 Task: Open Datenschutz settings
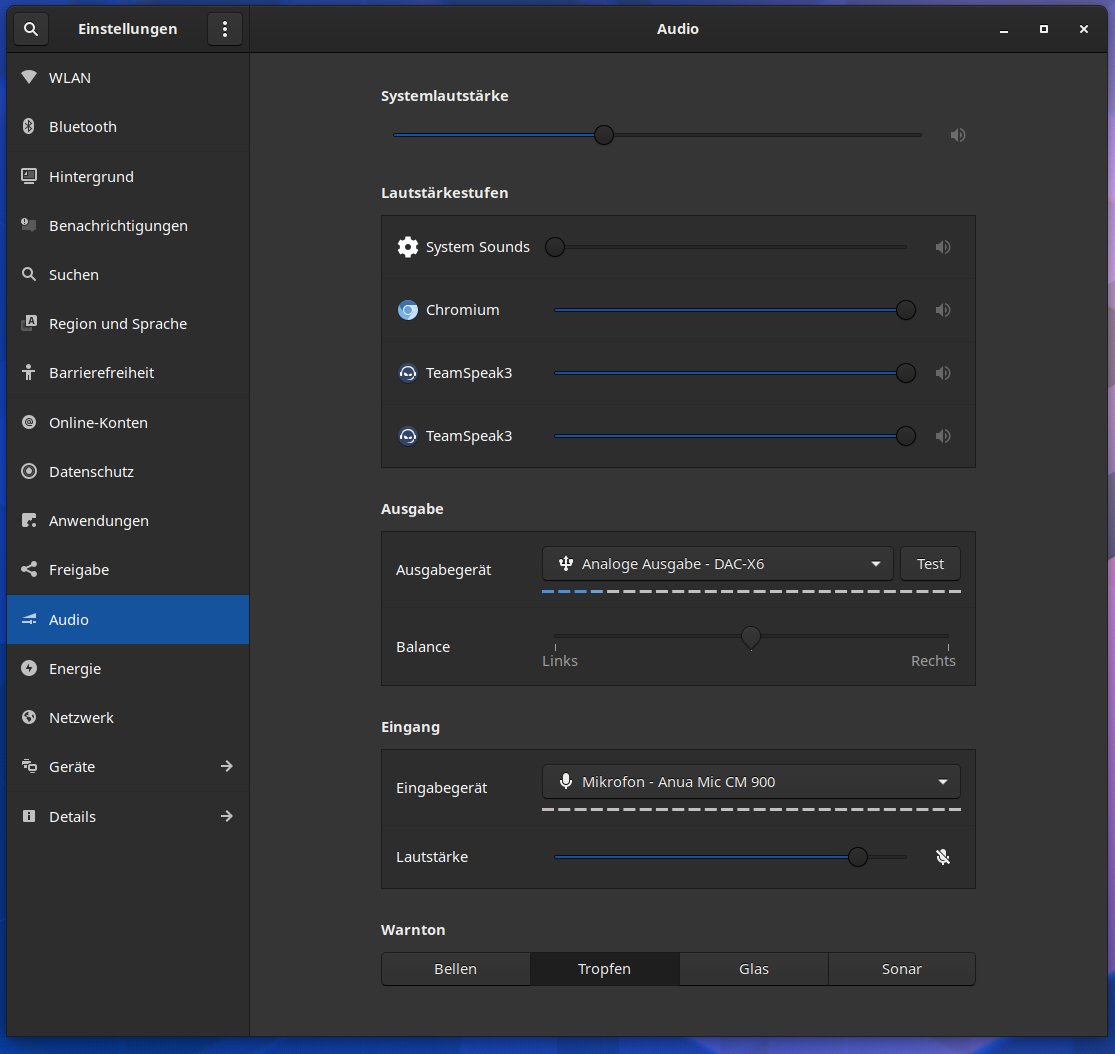pos(128,472)
